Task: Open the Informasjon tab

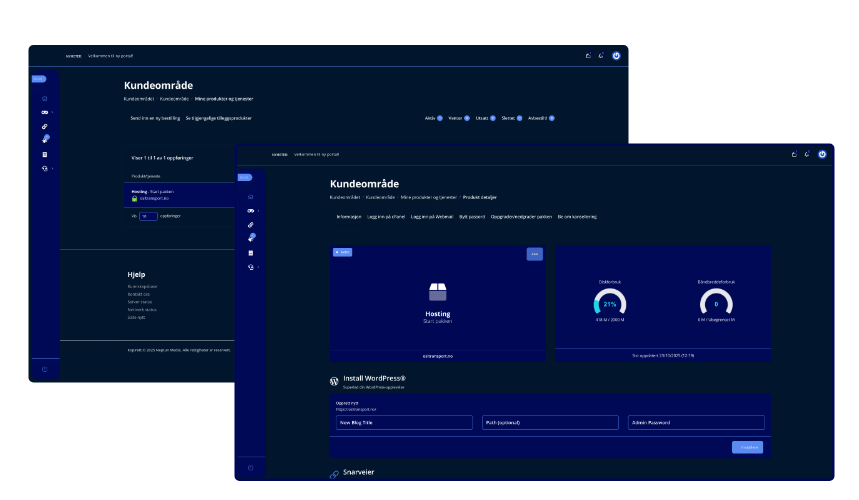Action: pos(348,216)
